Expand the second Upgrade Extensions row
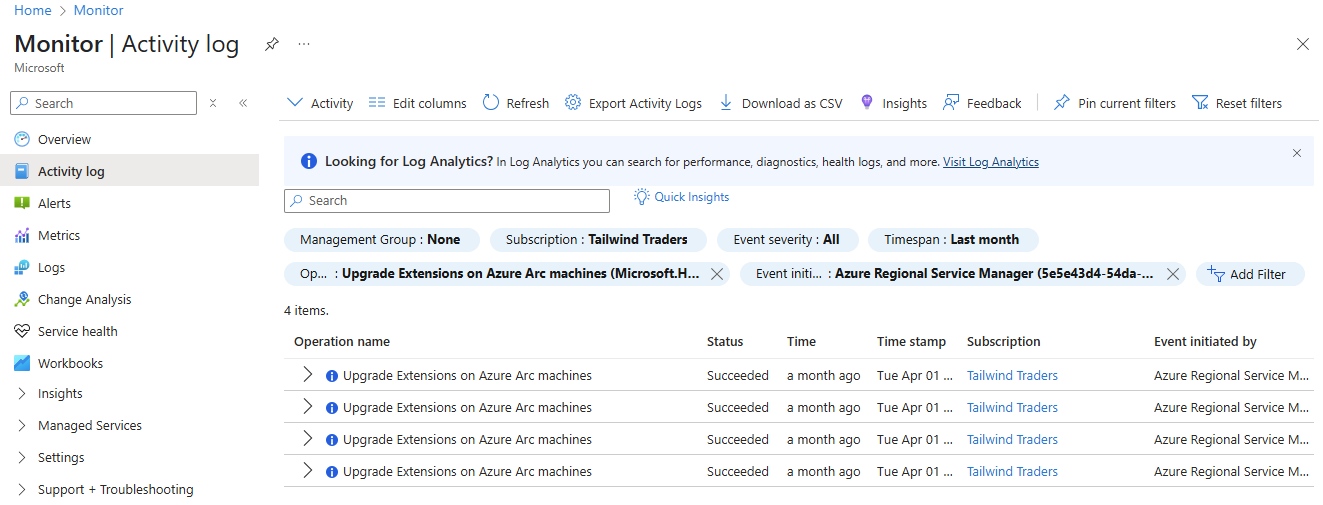1323x505 pixels. point(307,407)
